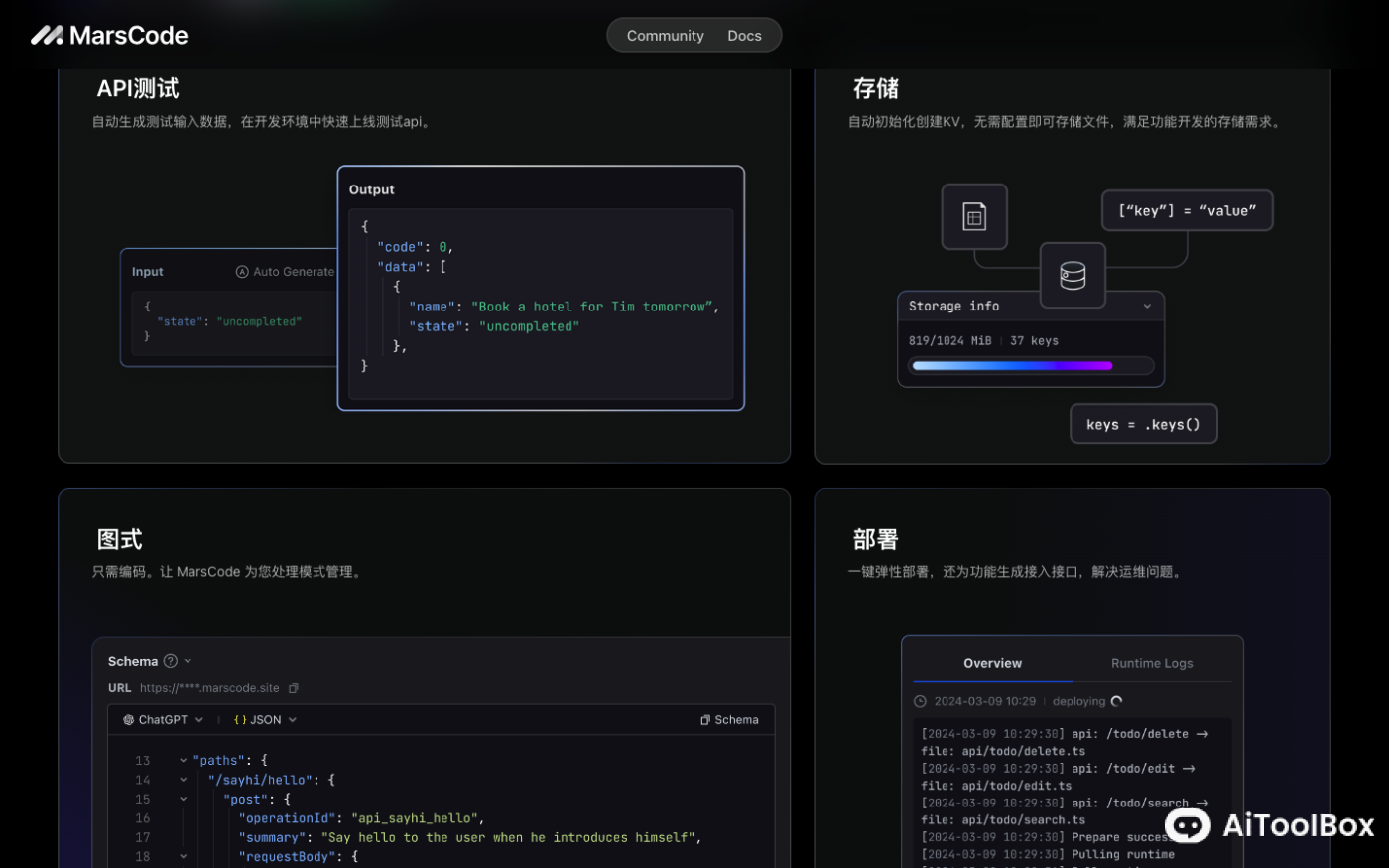Collapse the Storage info panel chevron
This screenshot has height=868, width=1389.
(1148, 306)
